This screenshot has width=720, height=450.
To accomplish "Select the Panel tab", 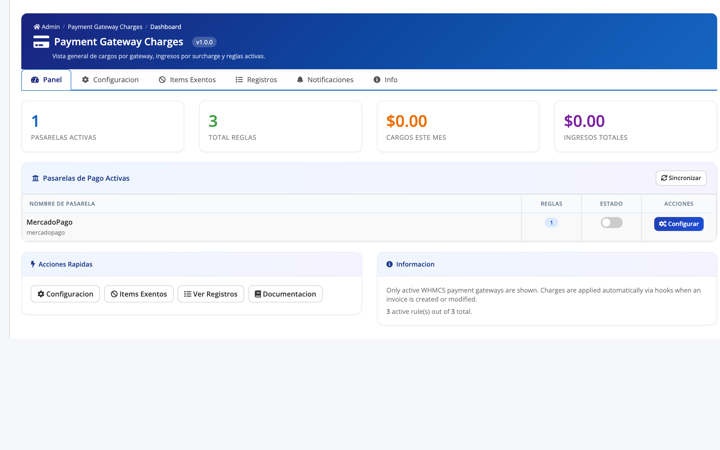I will (46, 80).
